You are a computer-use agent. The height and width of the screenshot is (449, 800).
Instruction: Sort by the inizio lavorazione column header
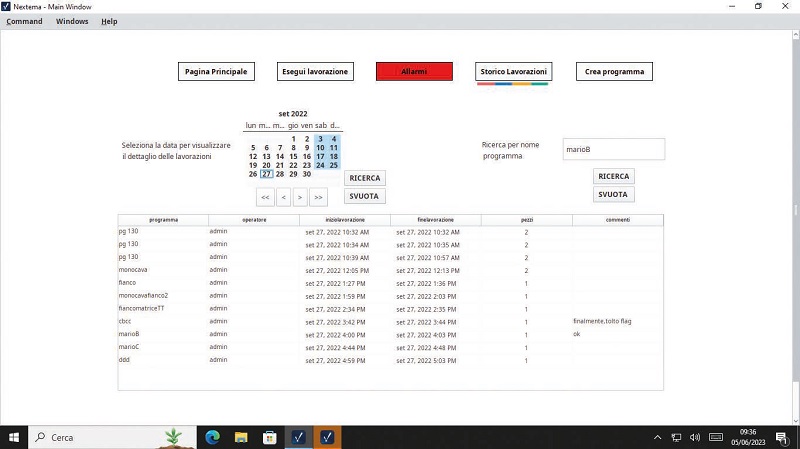click(345, 220)
